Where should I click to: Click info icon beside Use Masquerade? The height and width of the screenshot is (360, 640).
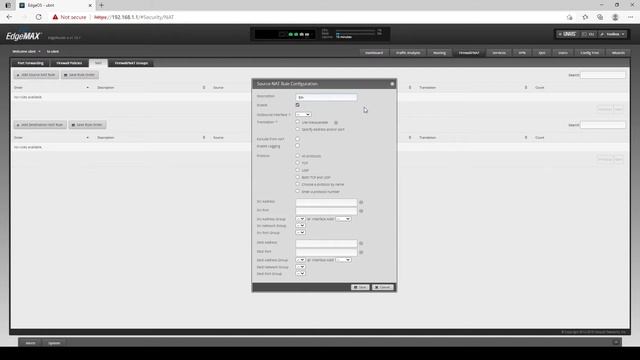pos(336,122)
